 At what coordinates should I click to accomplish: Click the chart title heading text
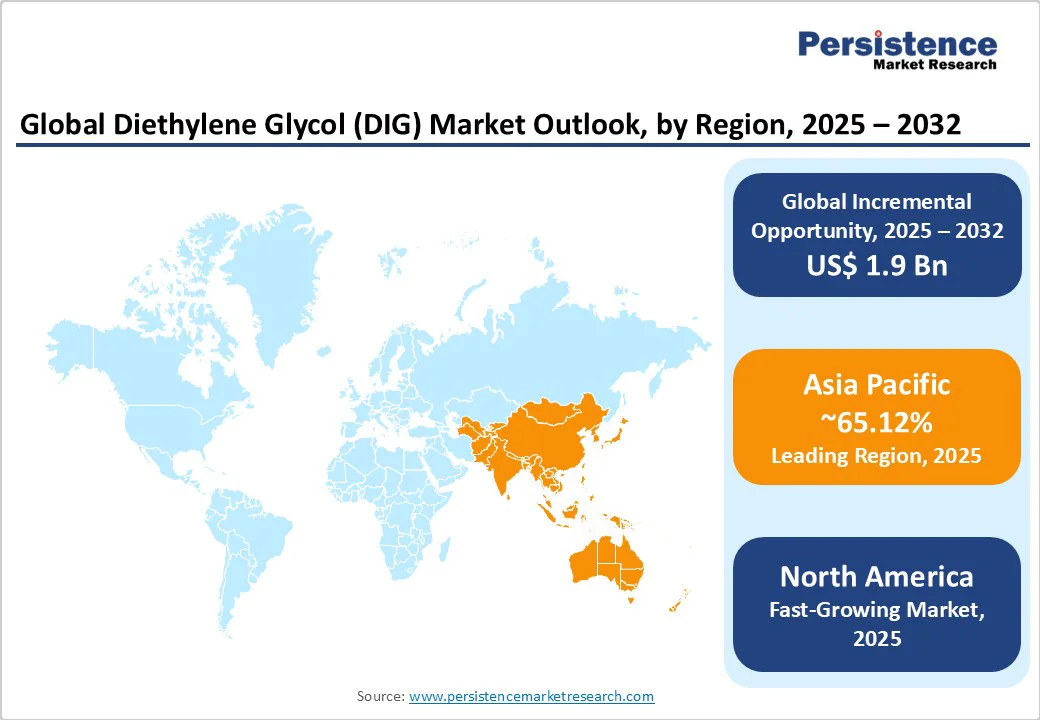click(x=490, y=126)
